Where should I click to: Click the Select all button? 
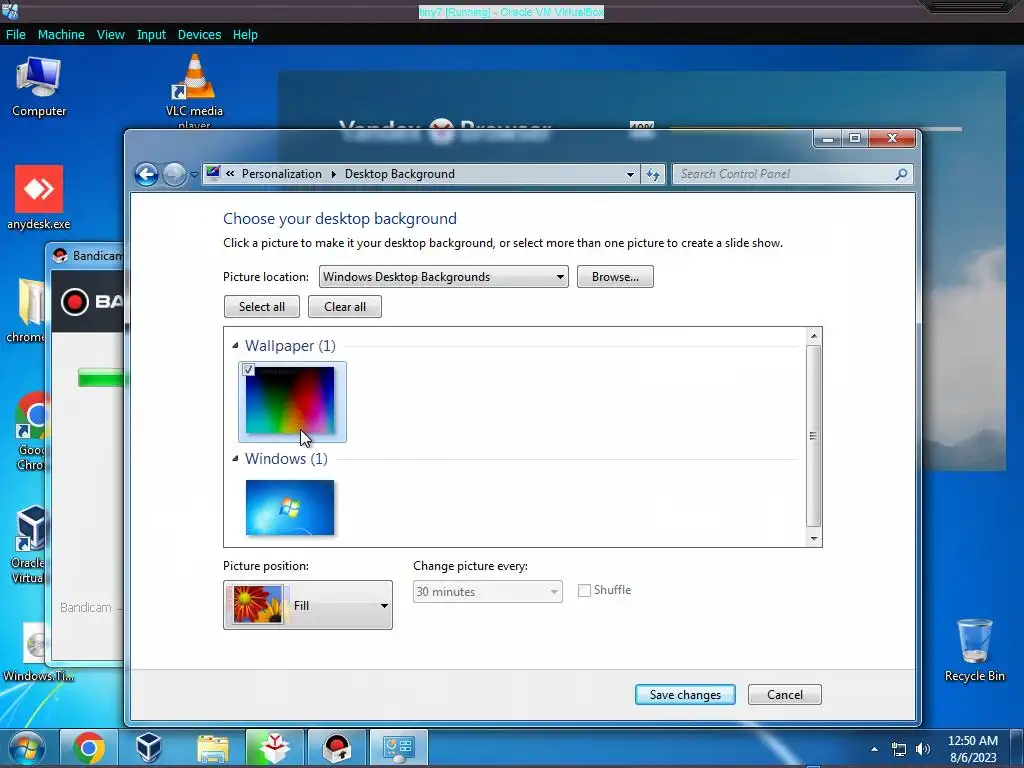pyautogui.click(x=262, y=307)
